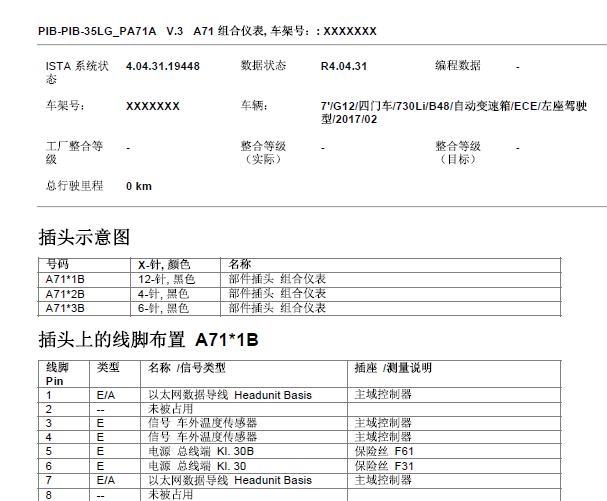The height and width of the screenshot is (501, 607).
Task: Click the 总行驶里程 label
Action: (x=74, y=186)
